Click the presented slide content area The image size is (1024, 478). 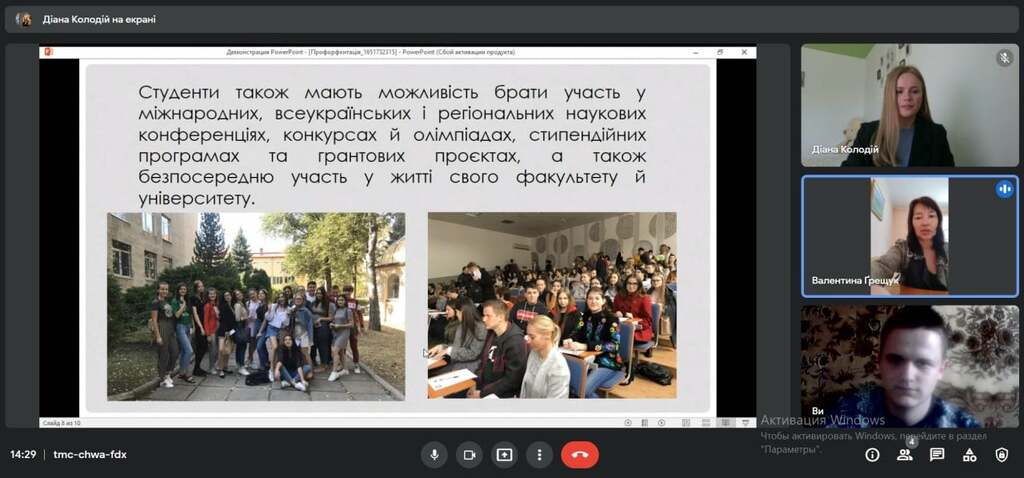coord(398,238)
